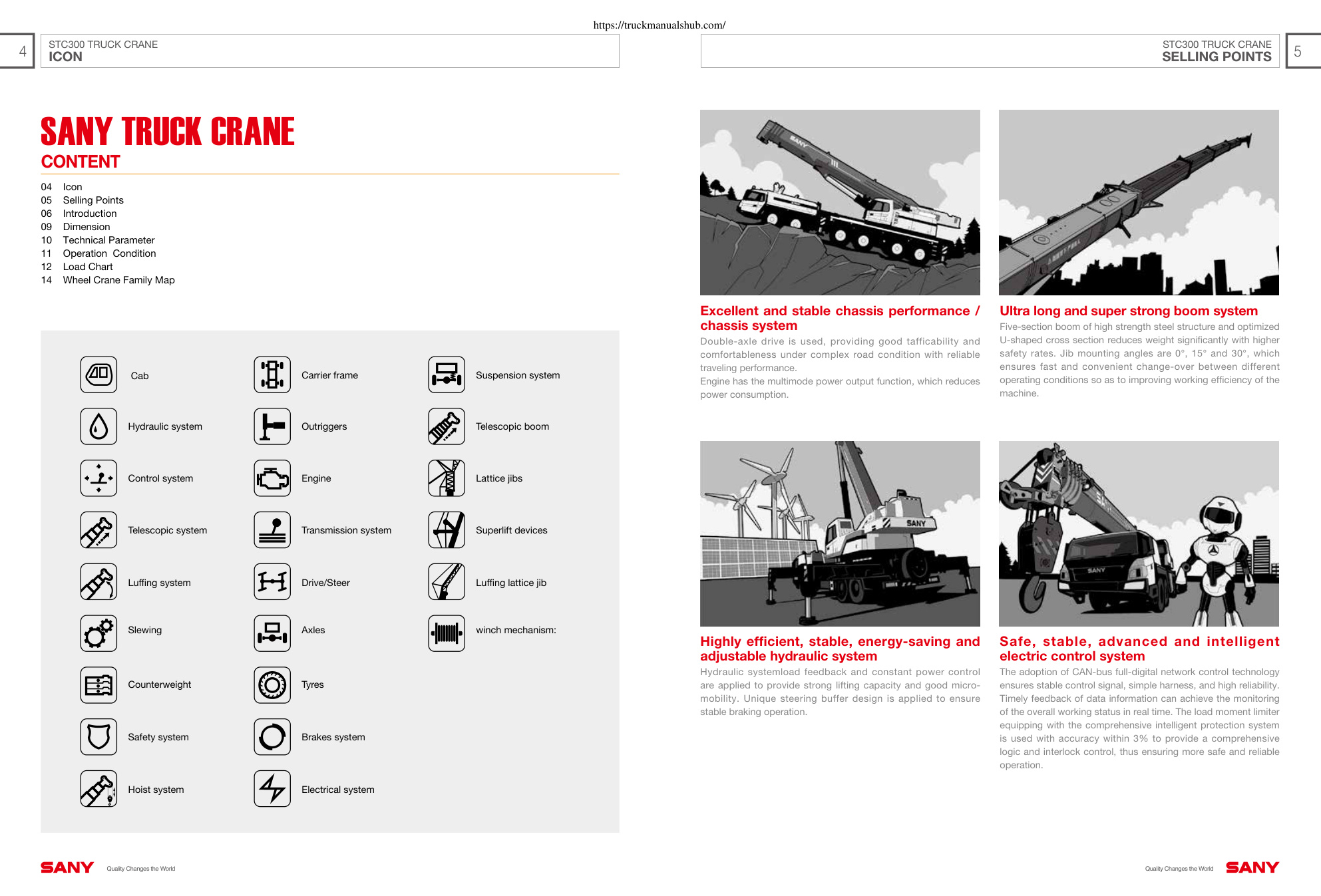Click the 'SELLING POINTS' page header title

[1217, 57]
